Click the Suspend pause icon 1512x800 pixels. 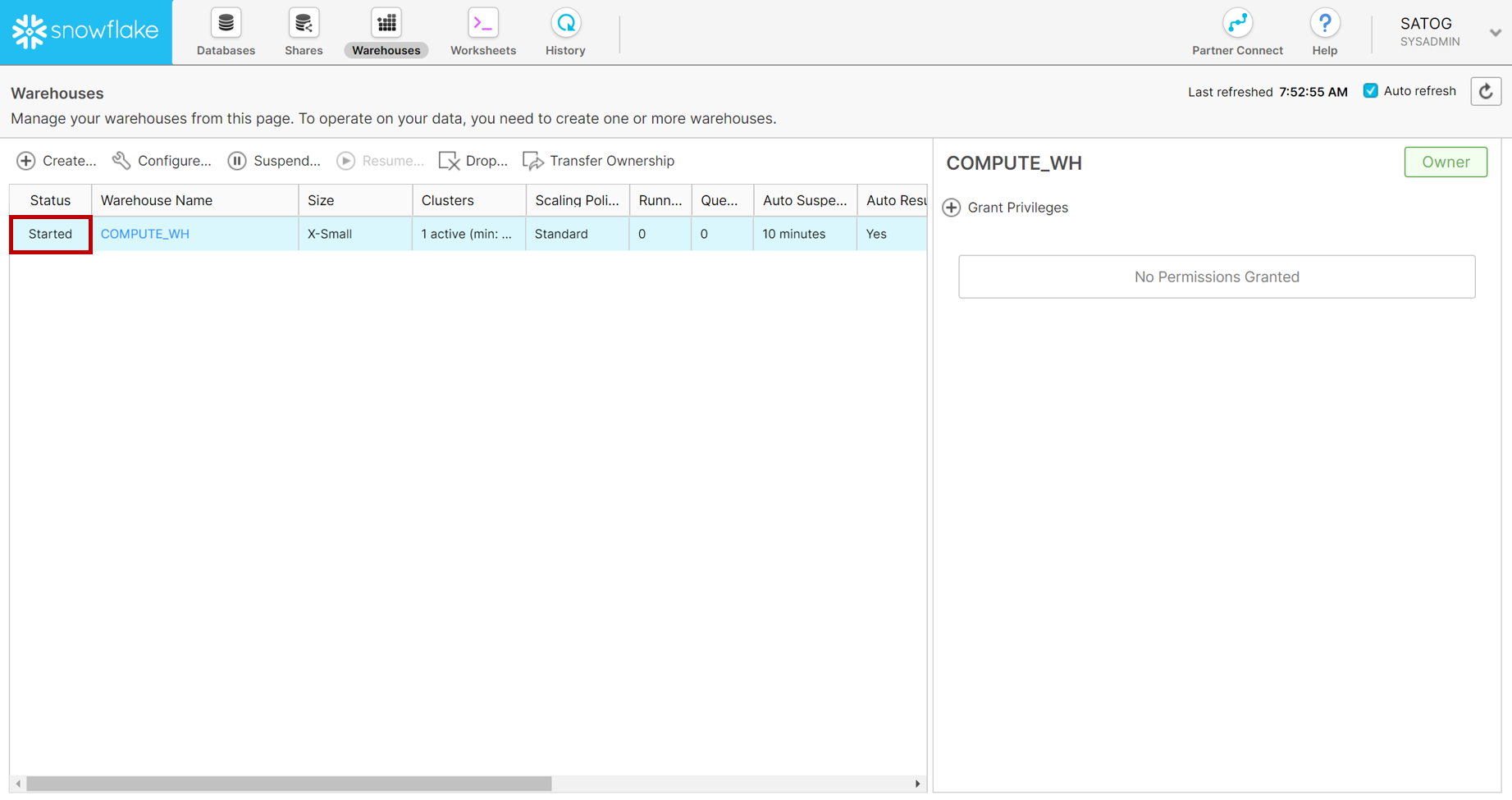[237, 161]
